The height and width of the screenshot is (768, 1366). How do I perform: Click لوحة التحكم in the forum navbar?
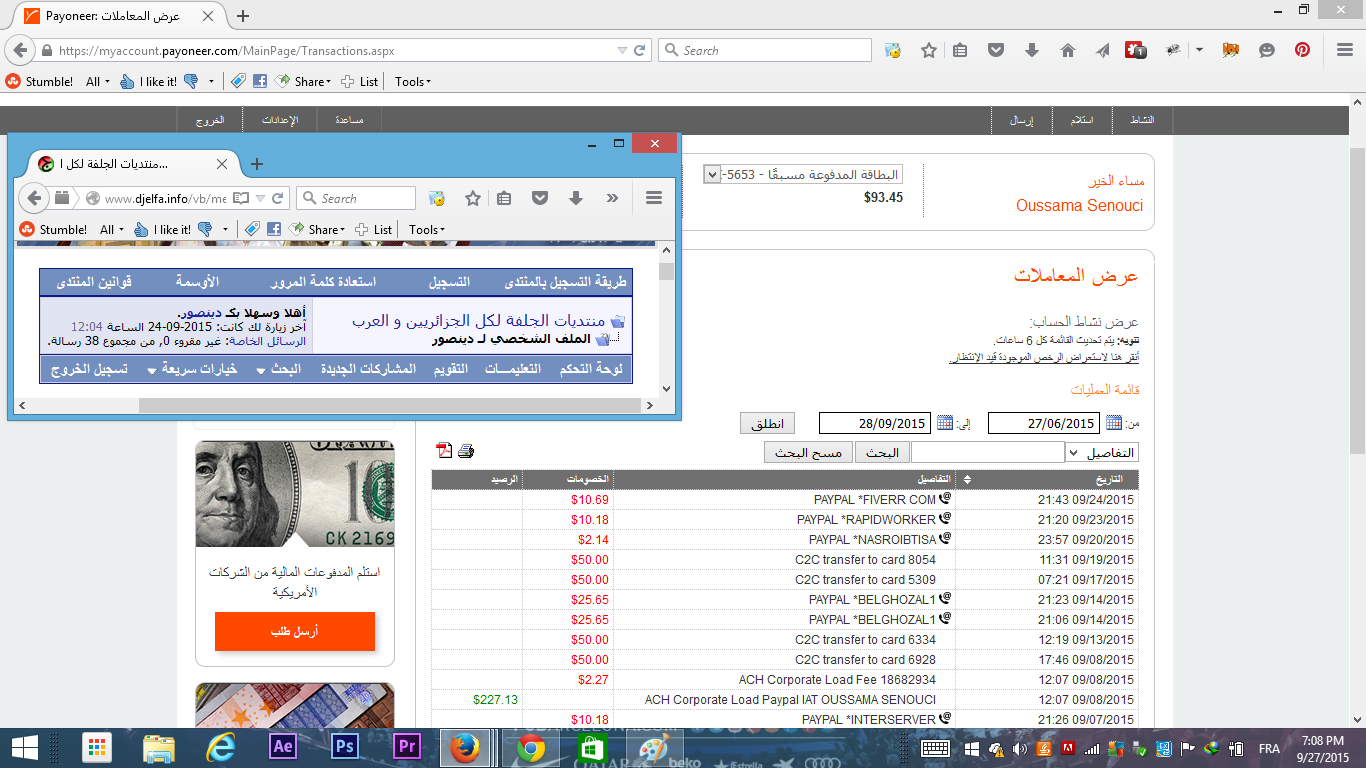tap(590, 369)
